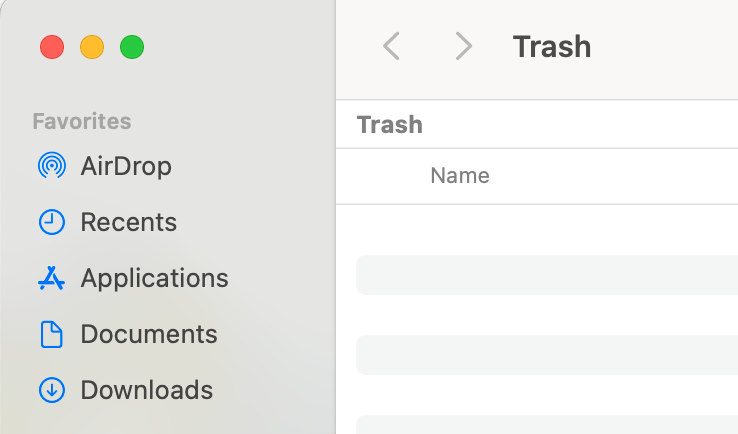The image size is (738, 434).
Task: Minimize the window using the yellow button
Action: [x=92, y=47]
